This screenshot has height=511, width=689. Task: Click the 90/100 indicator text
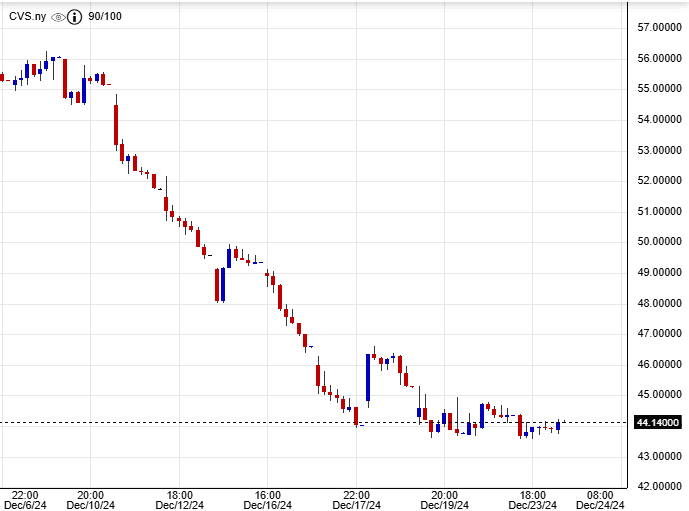click(x=105, y=17)
